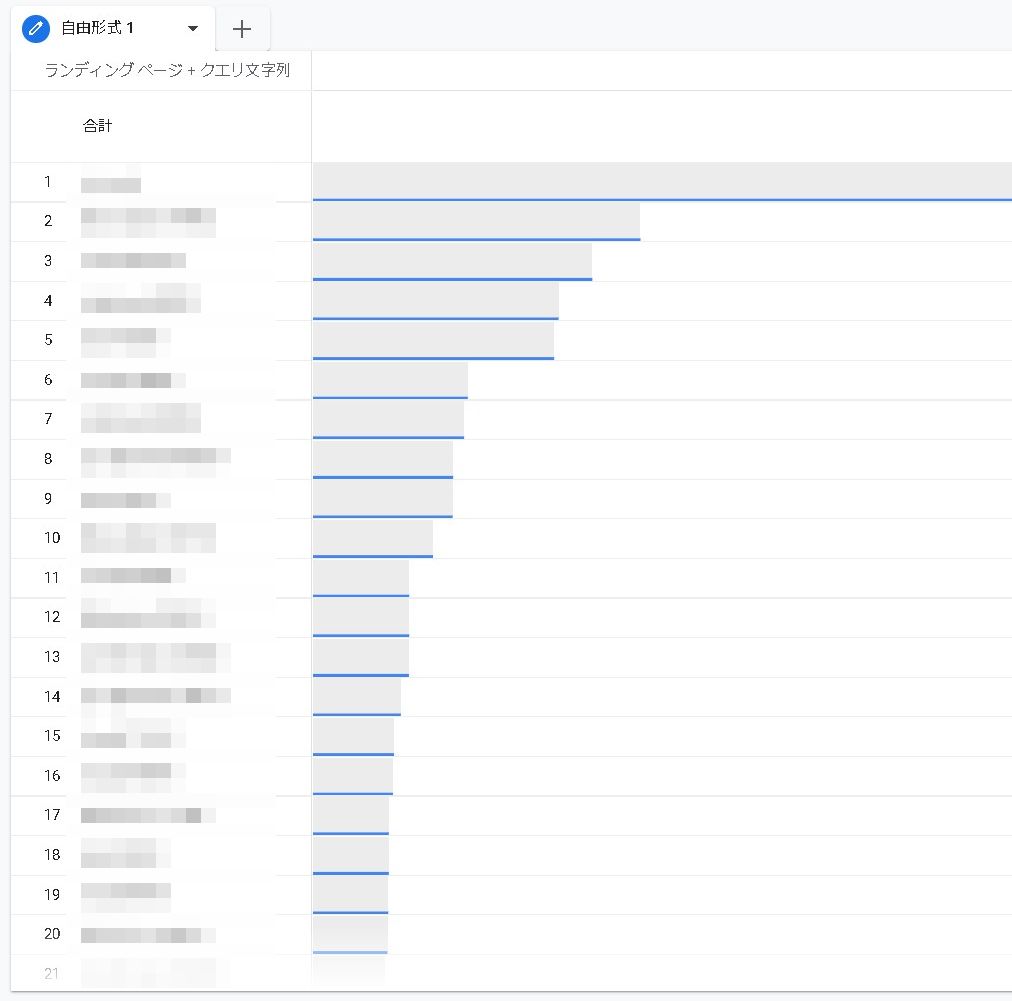Click the longest bar in row 1

(662, 182)
